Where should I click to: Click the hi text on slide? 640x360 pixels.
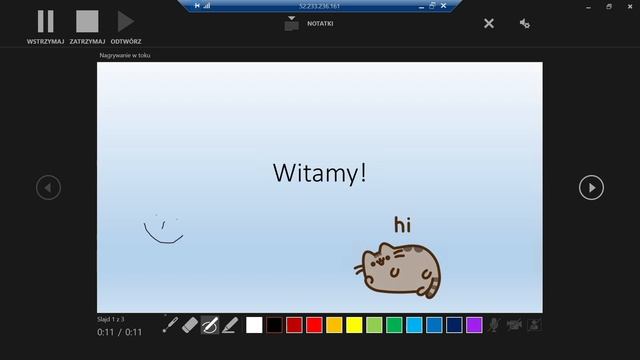click(x=402, y=225)
